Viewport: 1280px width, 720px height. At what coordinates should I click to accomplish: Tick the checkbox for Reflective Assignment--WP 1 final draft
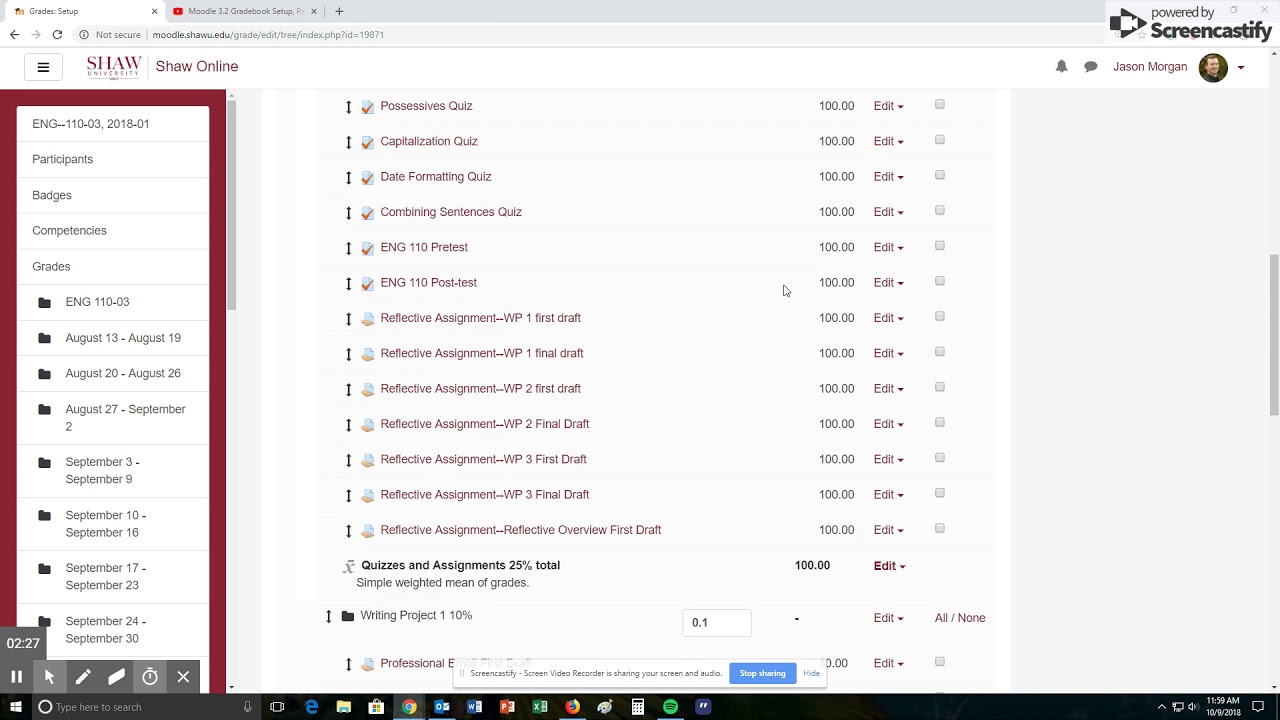coord(940,352)
